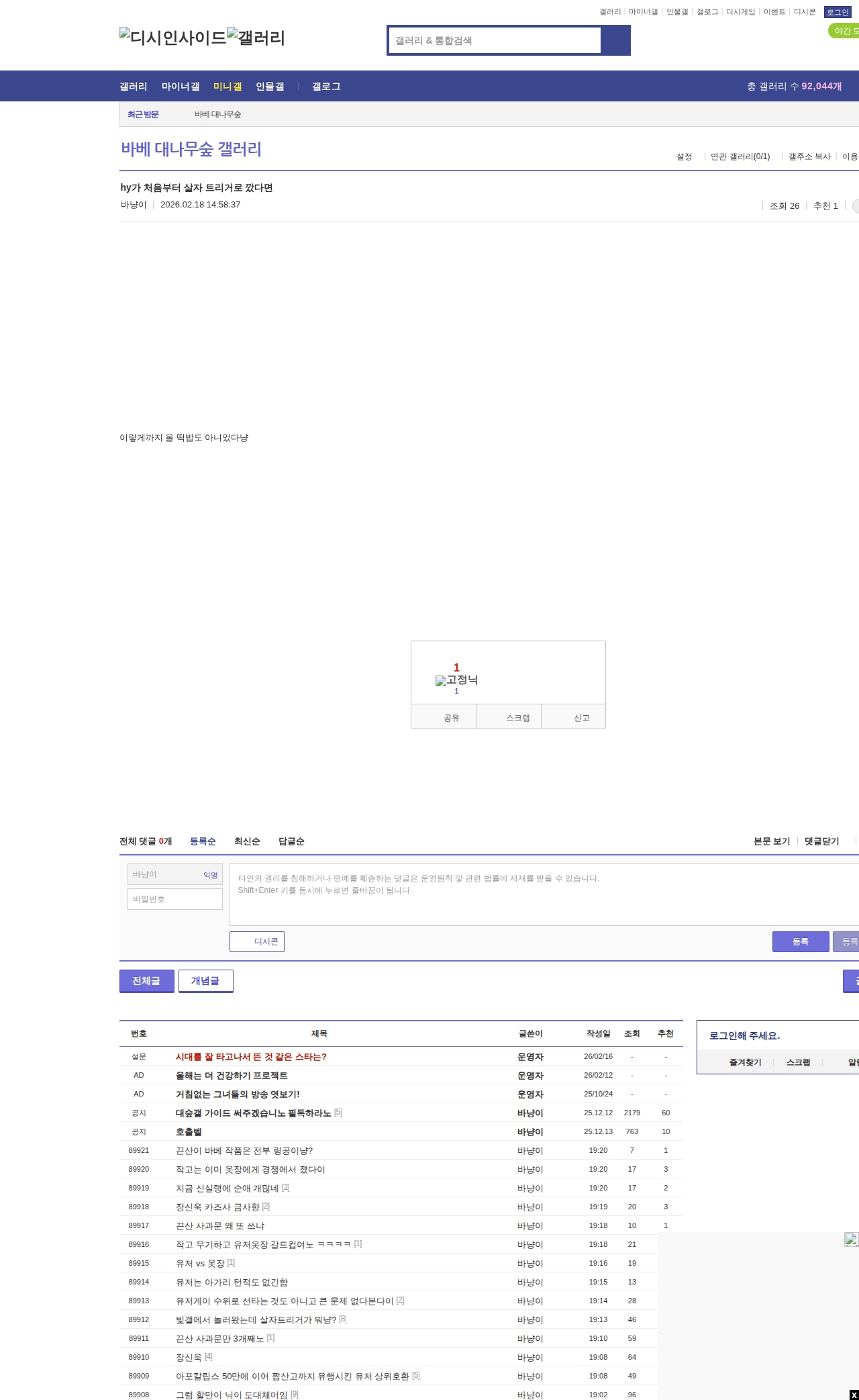This screenshot has height=1400, width=859.
Task: Select the highlighted 미니갤 navigation item
Action: click(x=228, y=86)
